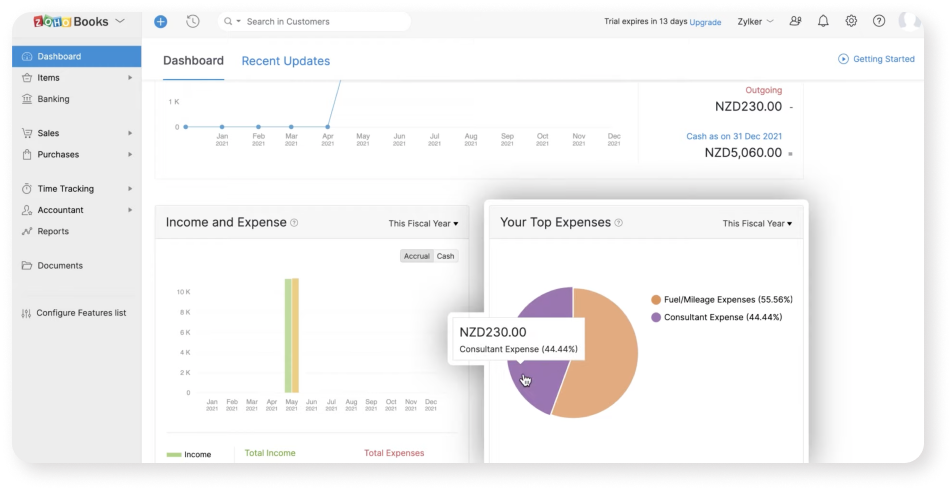Click the info icon beside Your Top Expenses

(619, 223)
